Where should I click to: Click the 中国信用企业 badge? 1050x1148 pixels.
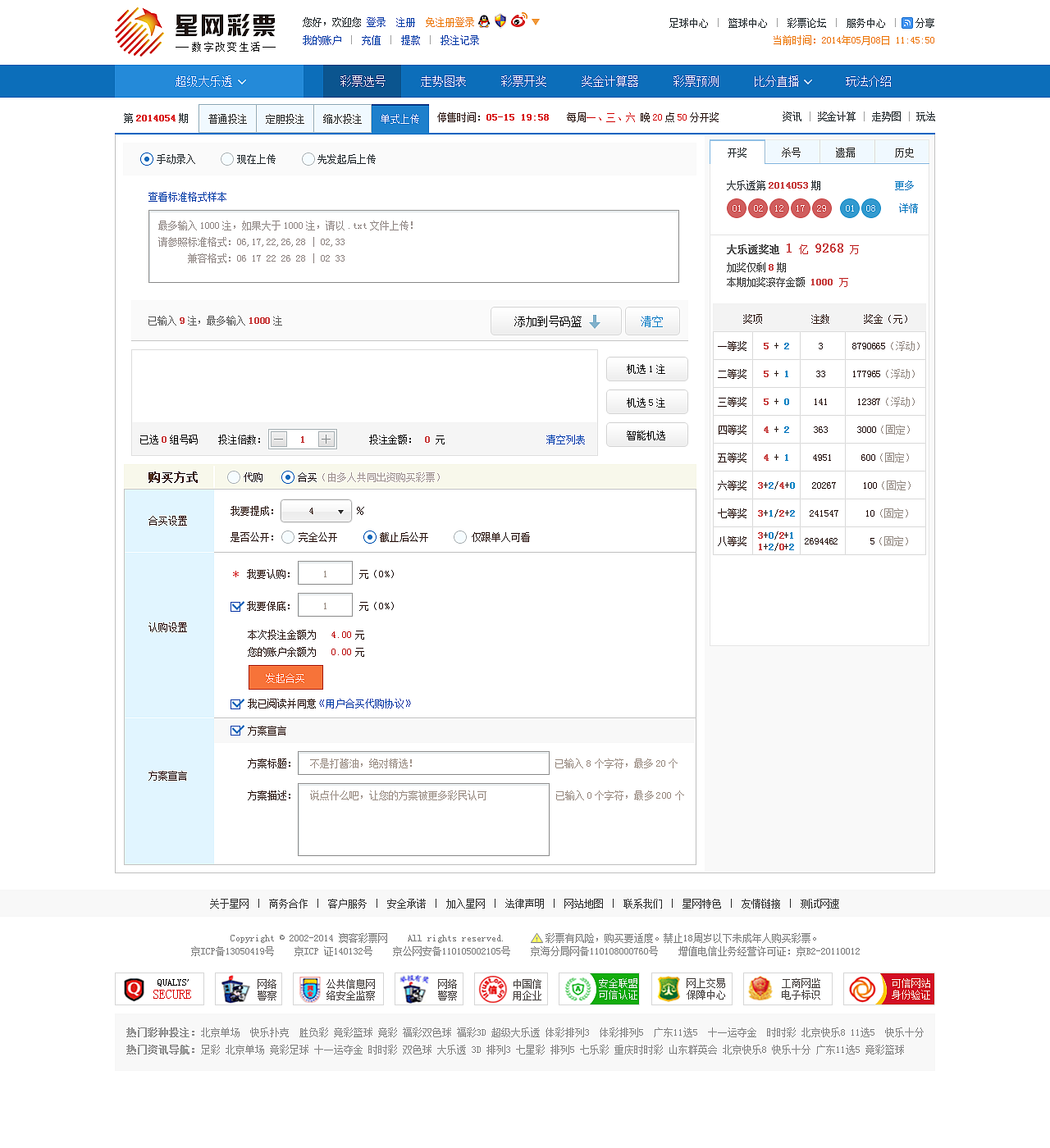[511, 989]
